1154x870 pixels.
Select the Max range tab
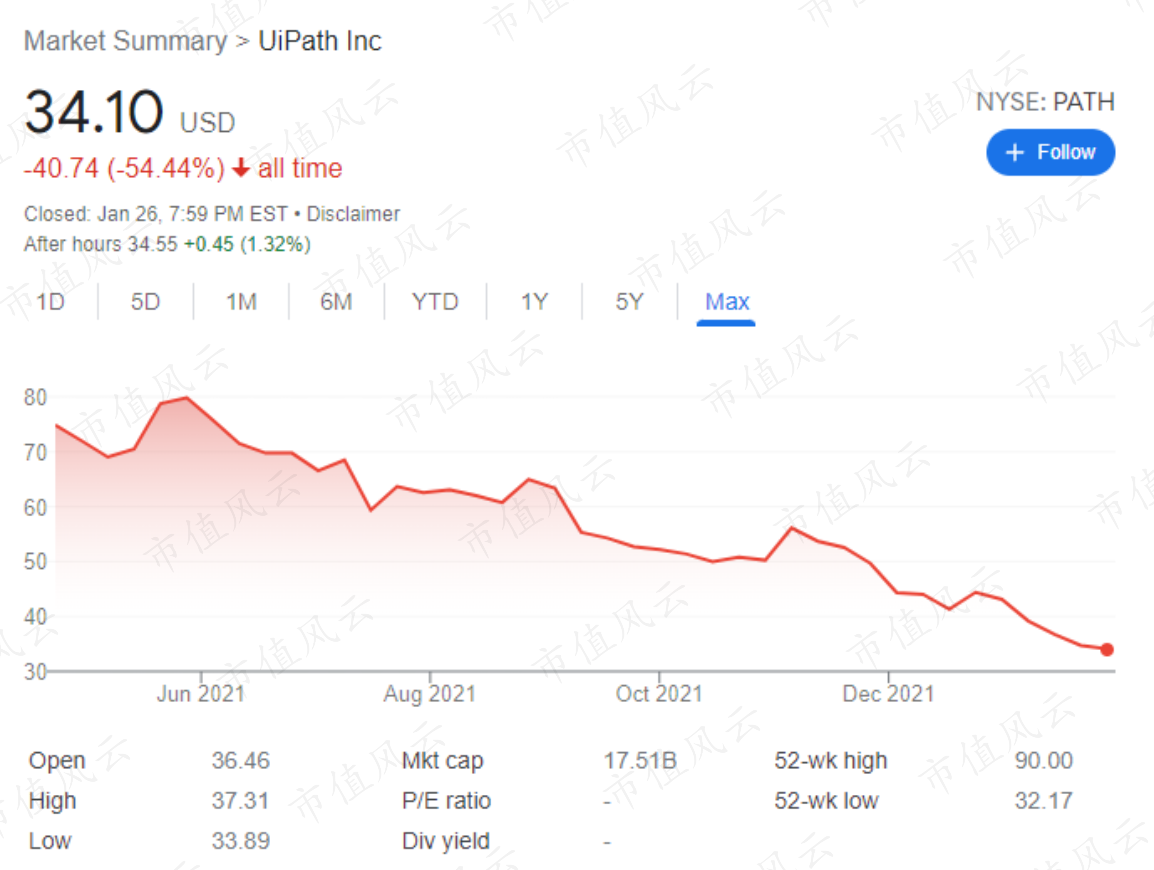pyautogui.click(x=727, y=302)
